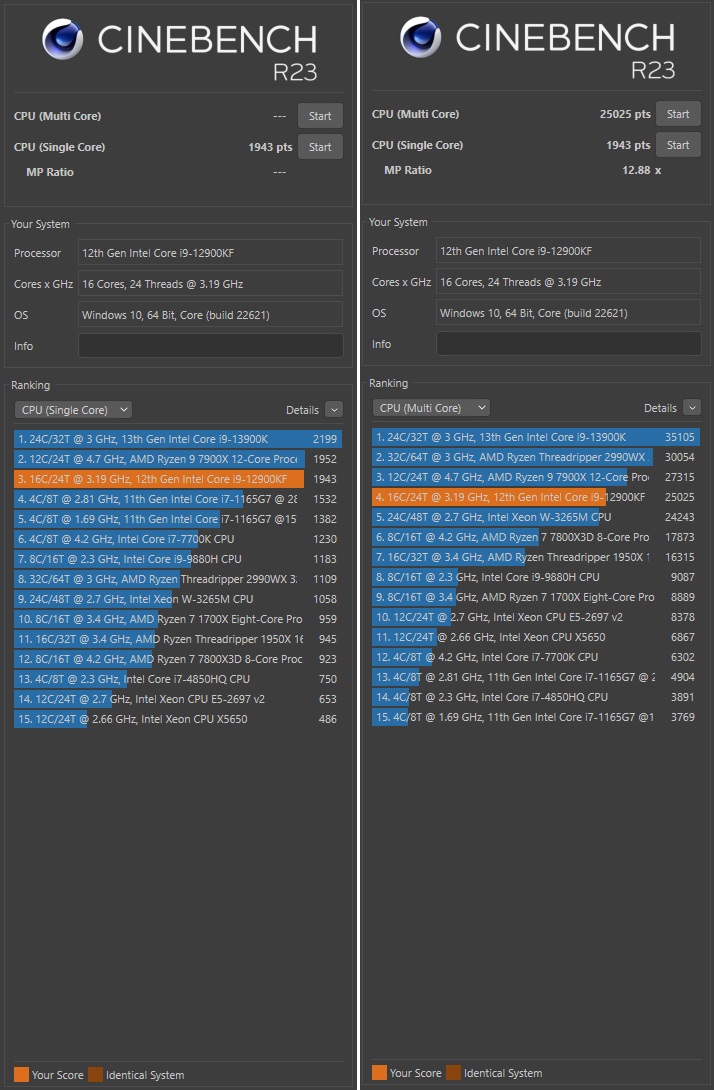Click the Info field in right window
Viewport: 714px width, 1090px height.
click(x=568, y=343)
